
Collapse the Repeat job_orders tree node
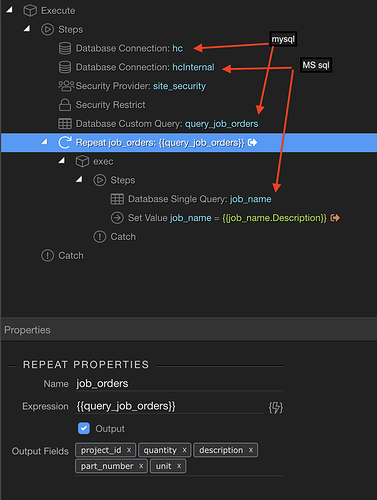coord(44,142)
